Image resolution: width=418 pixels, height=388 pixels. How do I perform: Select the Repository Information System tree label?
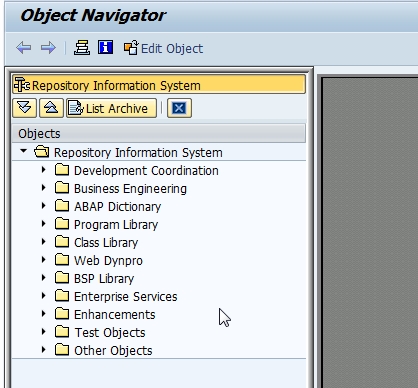138,153
